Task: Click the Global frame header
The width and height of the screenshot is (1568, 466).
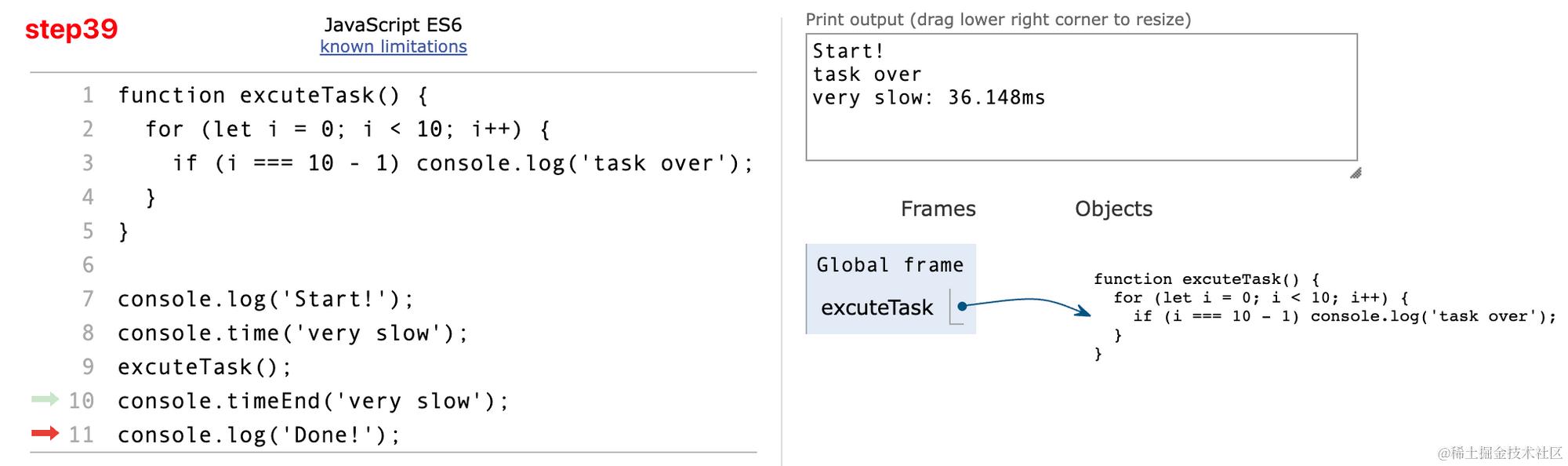Action: 890,265
